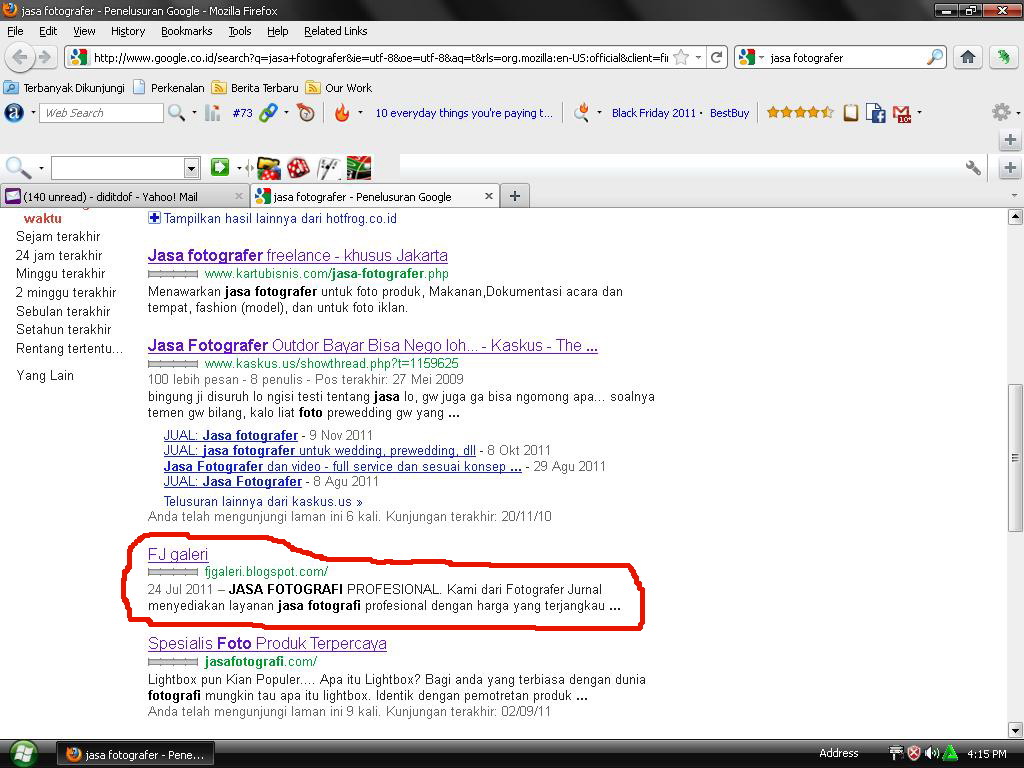The height and width of the screenshot is (768, 1024).
Task: Show Alexa traffic rank bar chart
Action: tap(213, 113)
